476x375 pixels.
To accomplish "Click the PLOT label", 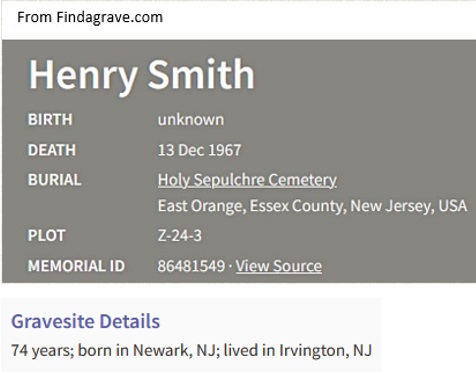I will tap(46, 236).
